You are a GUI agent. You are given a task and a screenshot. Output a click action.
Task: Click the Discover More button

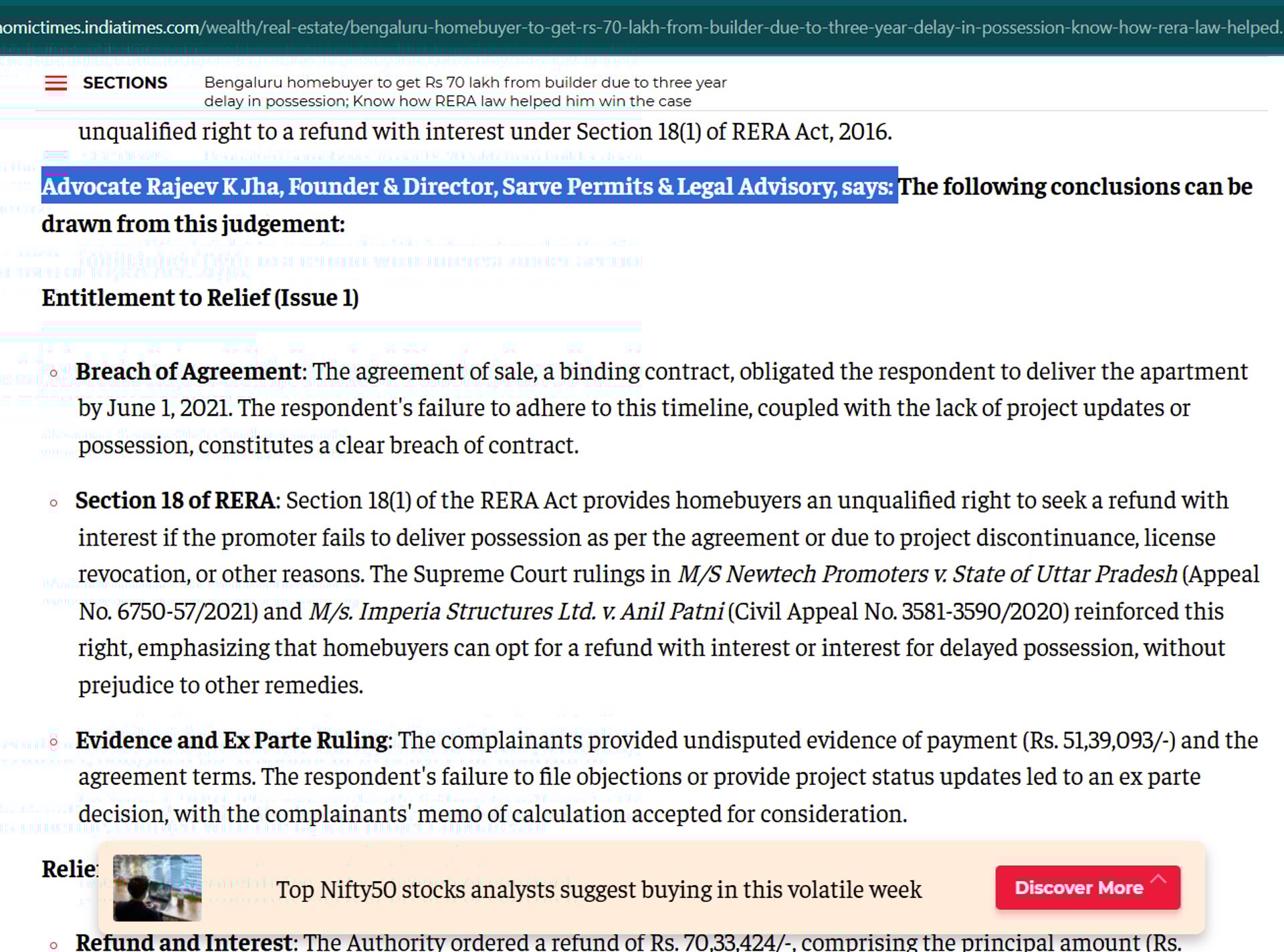(x=1078, y=888)
